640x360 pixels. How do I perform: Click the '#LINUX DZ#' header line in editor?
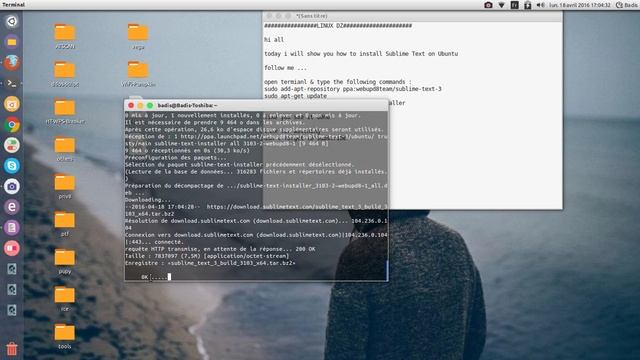(338, 26)
